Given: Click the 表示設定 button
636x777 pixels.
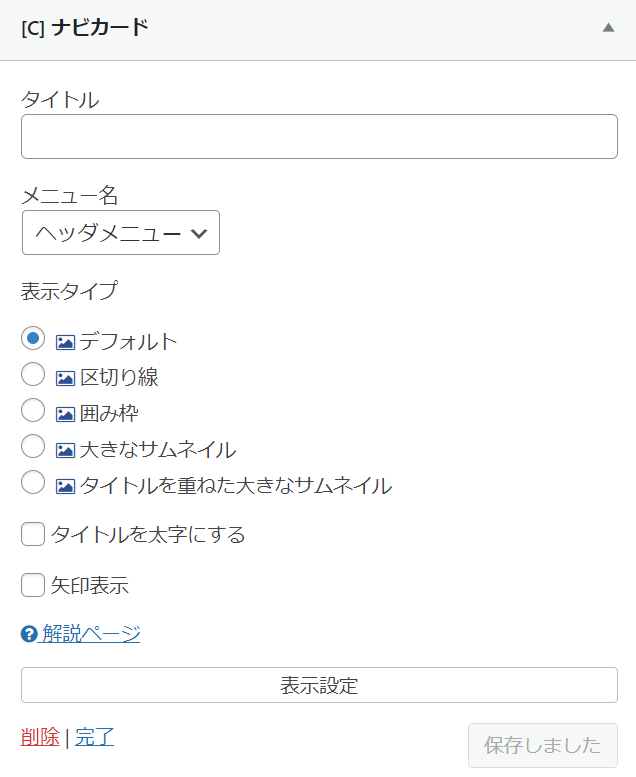Looking at the screenshot, I should (319, 685).
